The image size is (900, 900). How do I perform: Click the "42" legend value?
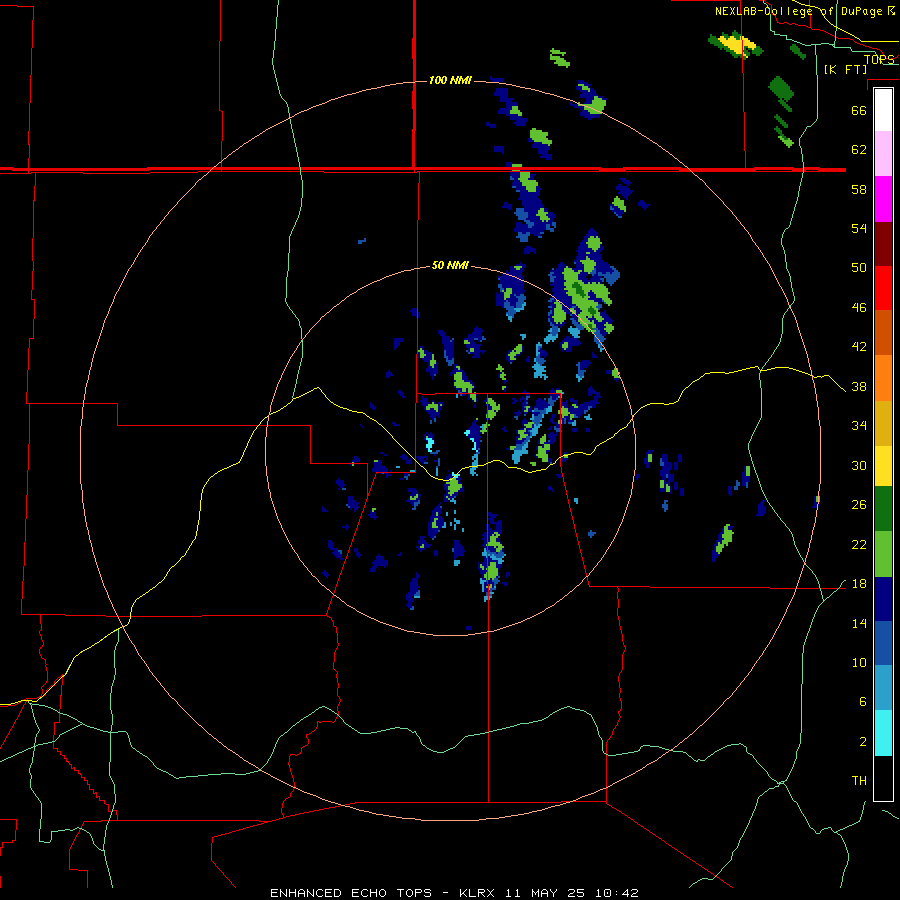(x=859, y=347)
